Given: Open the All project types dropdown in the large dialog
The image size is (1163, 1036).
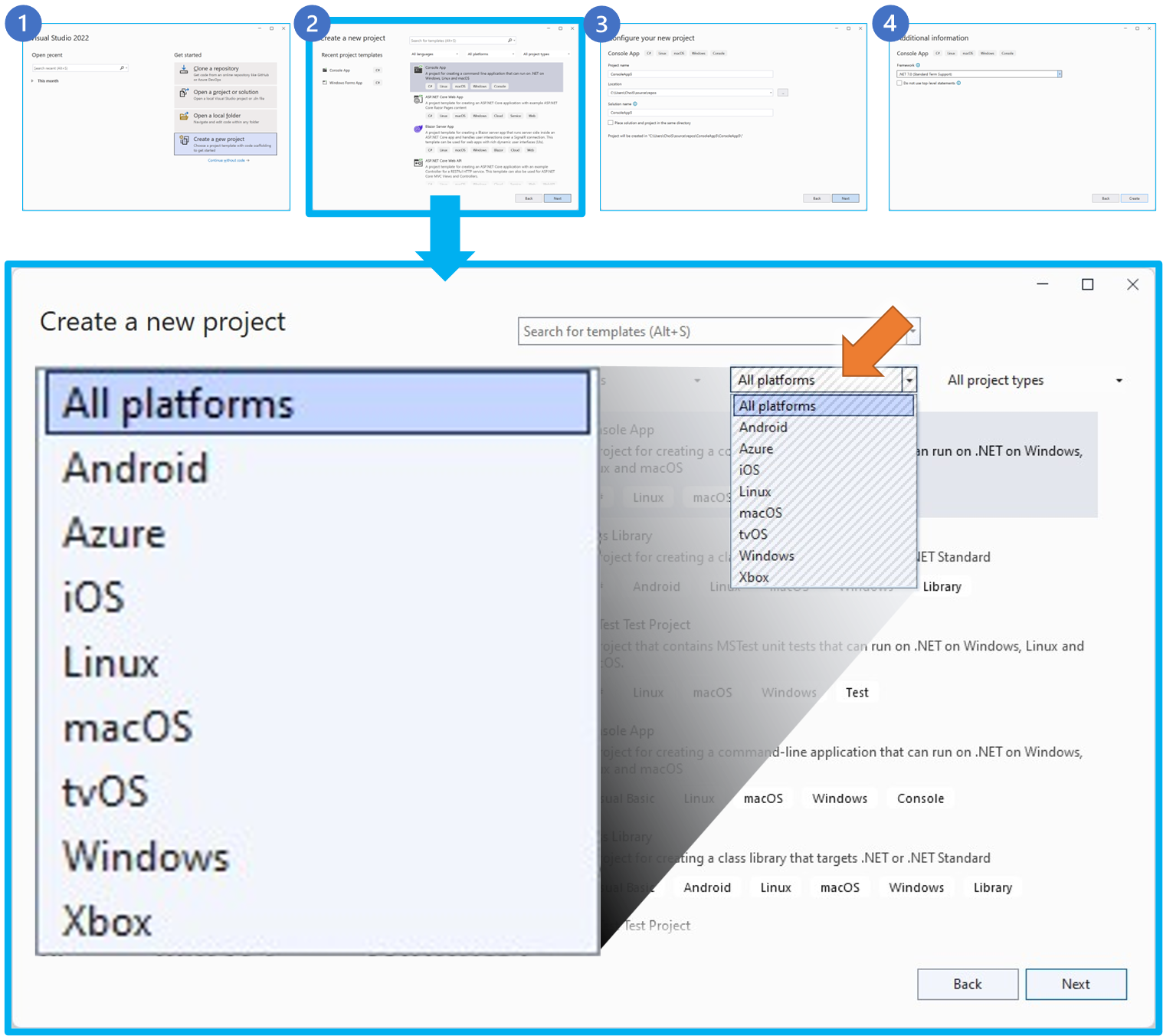Looking at the screenshot, I should pos(1035,380).
